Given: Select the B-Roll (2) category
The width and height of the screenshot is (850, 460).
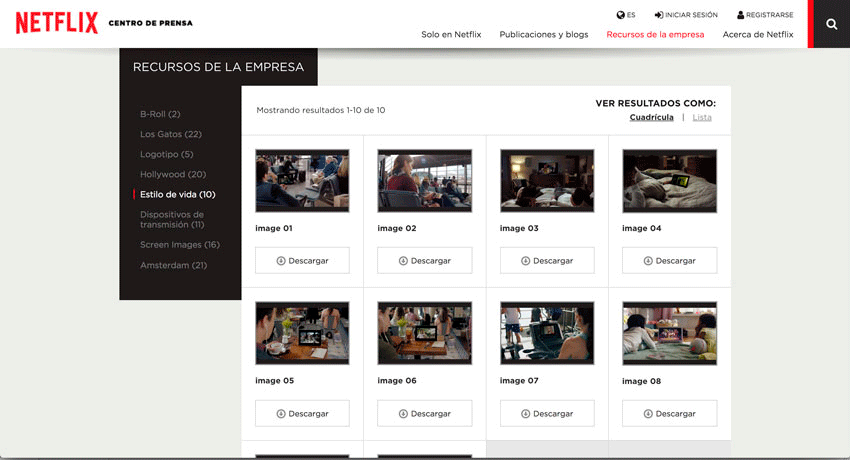Looking at the screenshot, I should coord(160,114).
